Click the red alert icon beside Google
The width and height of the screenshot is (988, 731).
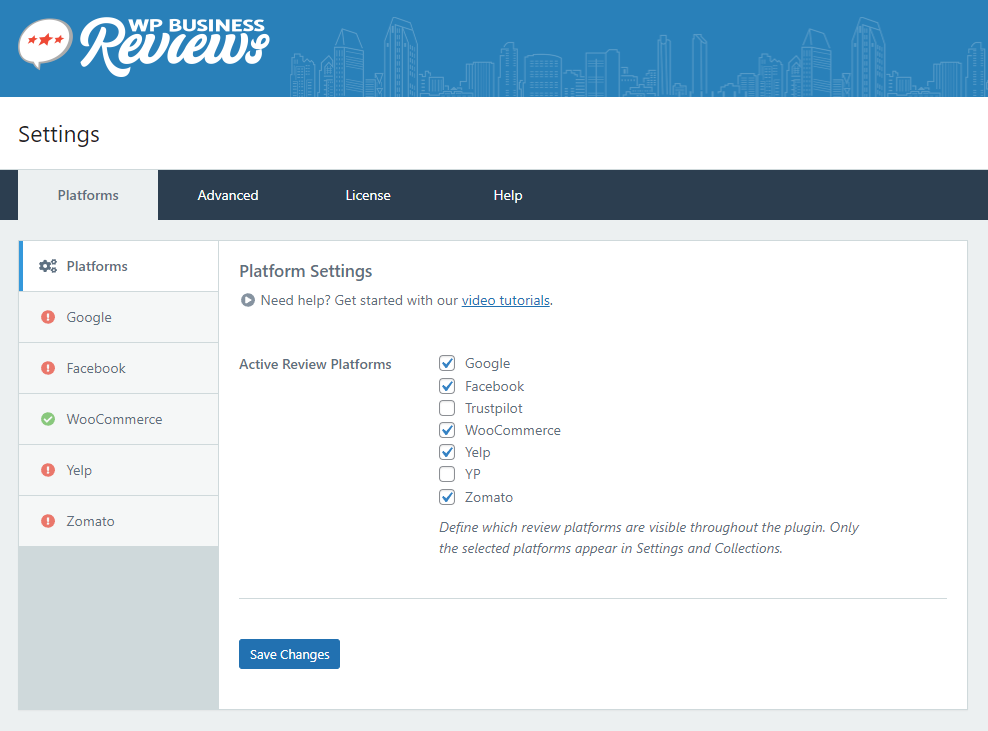[47, 317]
